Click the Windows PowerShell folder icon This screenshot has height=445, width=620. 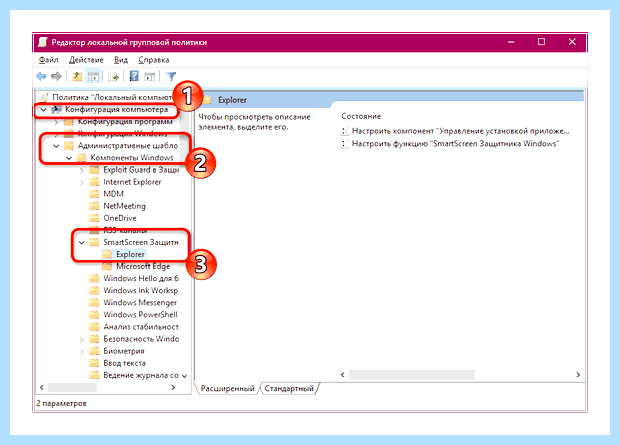94,314
